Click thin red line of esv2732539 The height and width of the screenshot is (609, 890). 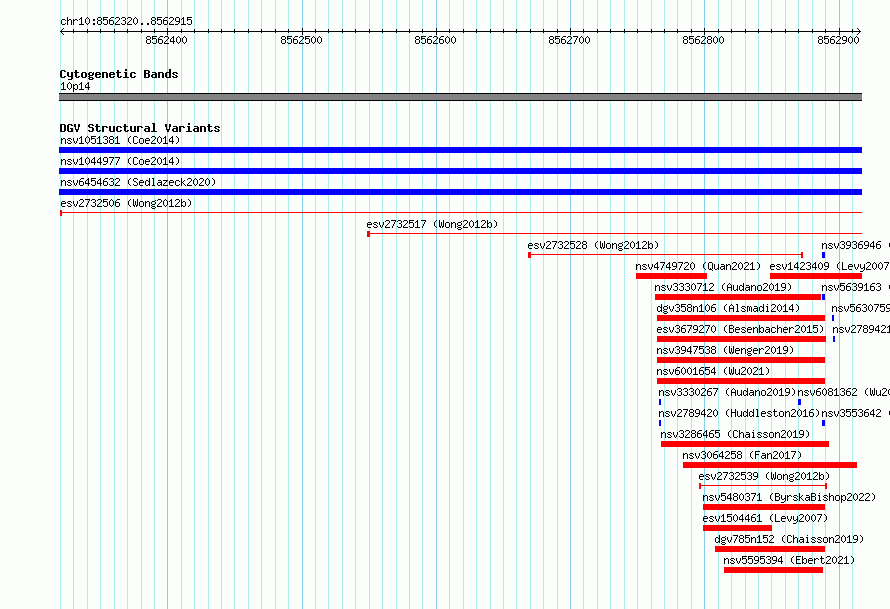[x=763, y=486]
